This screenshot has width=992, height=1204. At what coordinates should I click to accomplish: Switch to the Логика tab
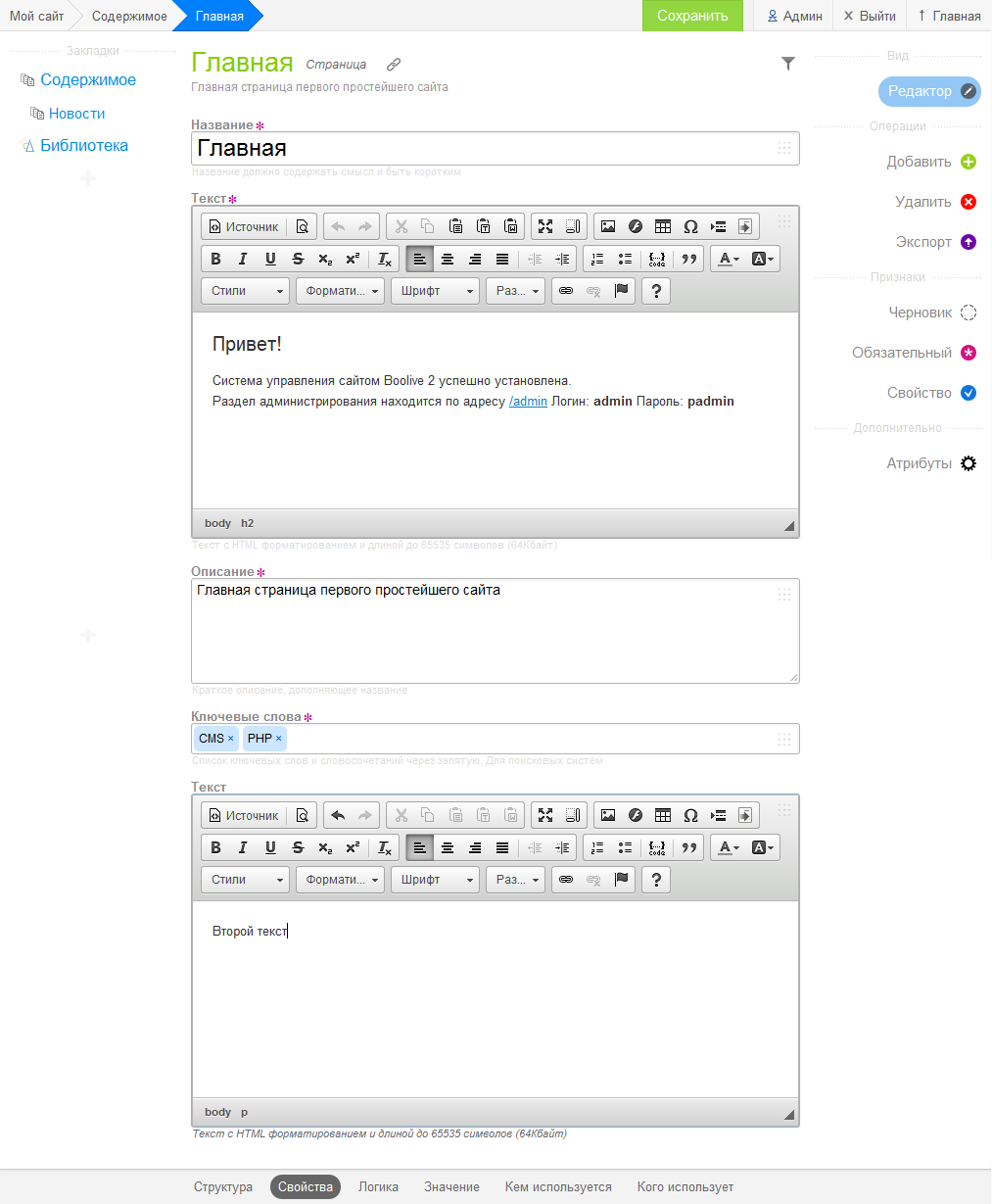pyautogui.click(x=378, y=1186)
